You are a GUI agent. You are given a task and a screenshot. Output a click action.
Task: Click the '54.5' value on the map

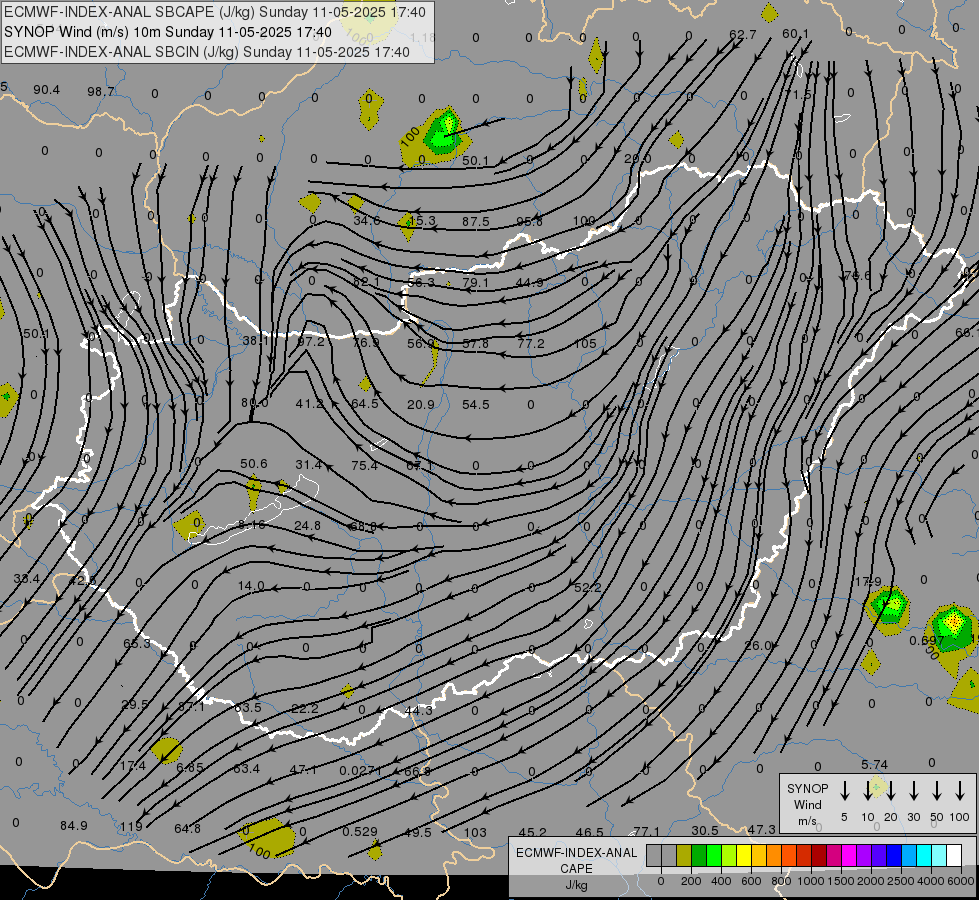[475, 405]
